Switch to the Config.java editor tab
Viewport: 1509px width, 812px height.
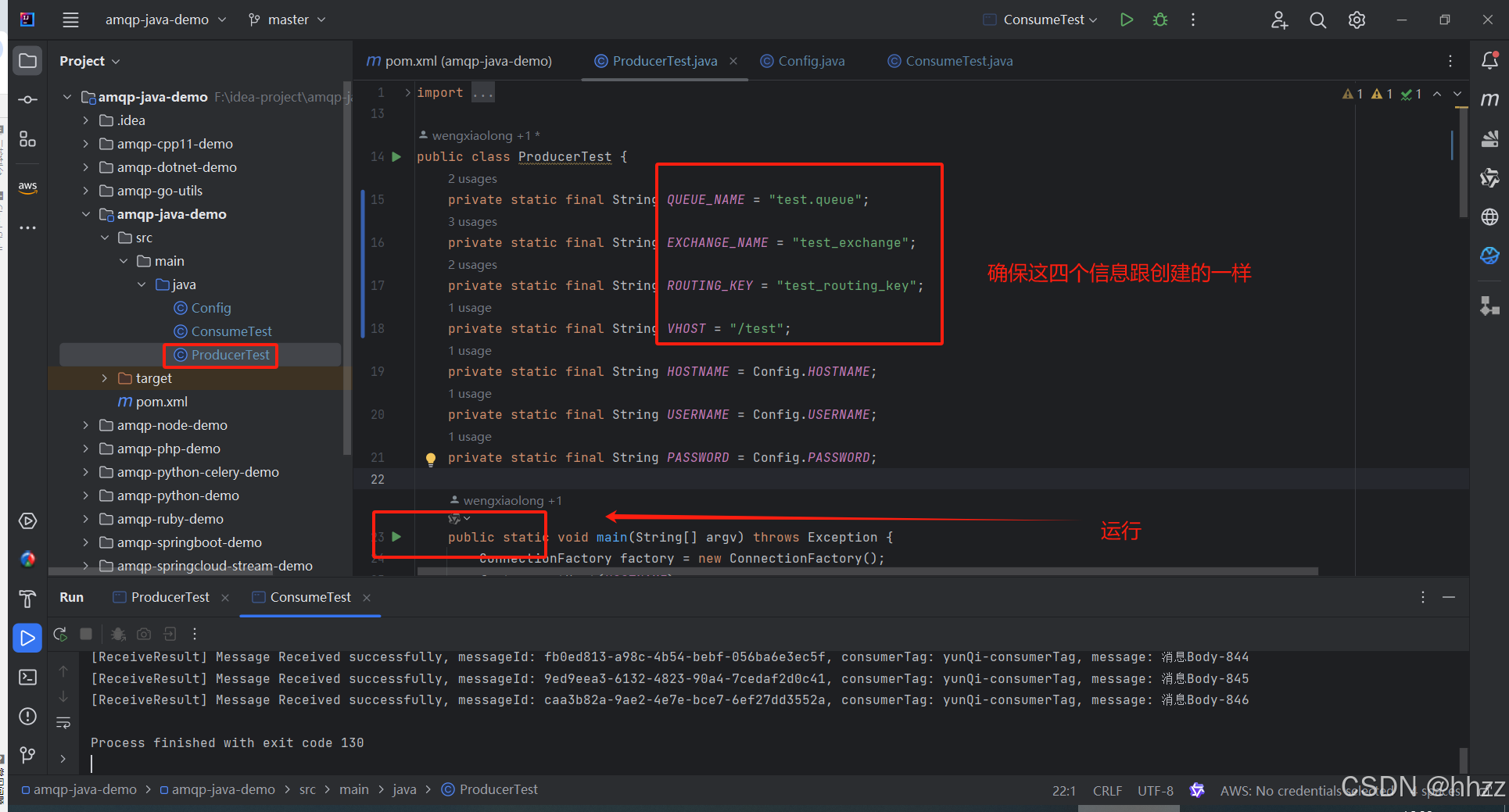pyautogui.click(x=803, y=61)
